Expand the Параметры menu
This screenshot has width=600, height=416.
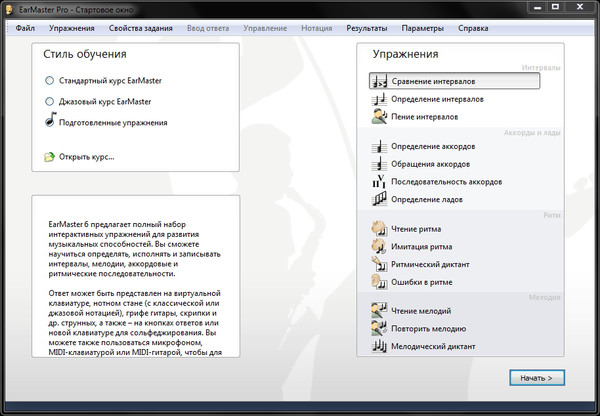(x=424, y=28)
